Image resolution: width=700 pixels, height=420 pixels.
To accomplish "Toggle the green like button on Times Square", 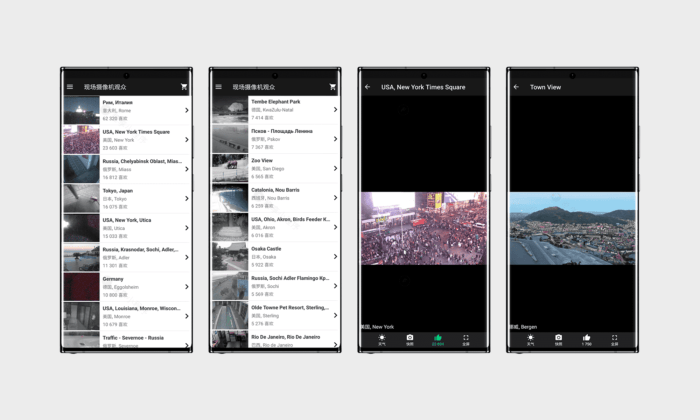I will click(x=438, y=339).
